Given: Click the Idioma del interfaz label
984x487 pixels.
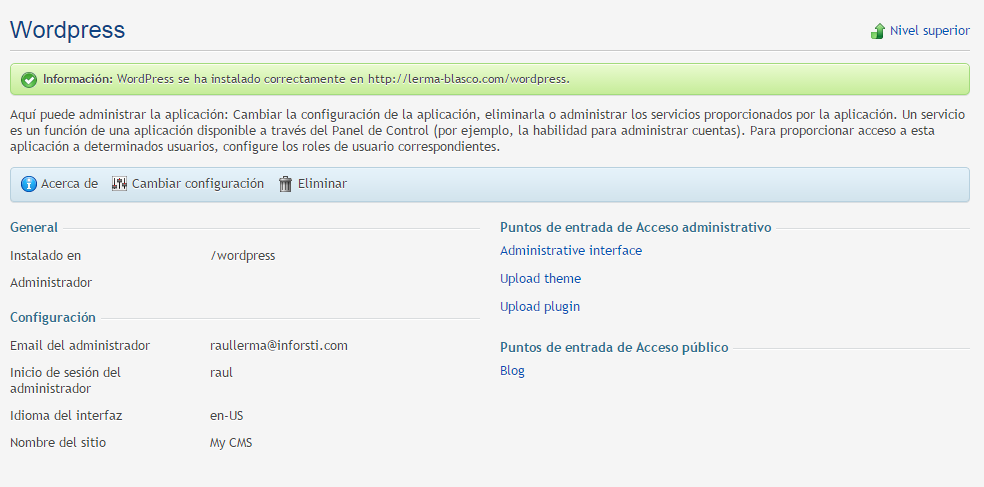Looking at the screenshot, I should (66, 416).
